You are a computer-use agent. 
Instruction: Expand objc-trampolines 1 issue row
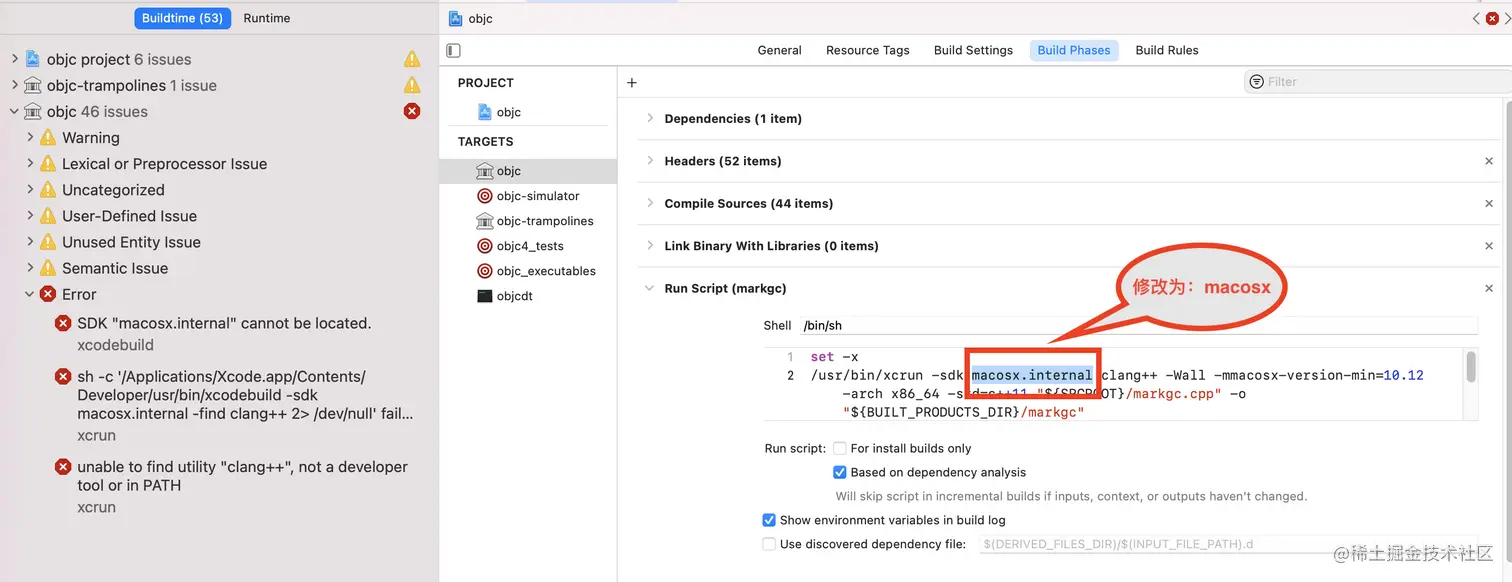point(15,85)
